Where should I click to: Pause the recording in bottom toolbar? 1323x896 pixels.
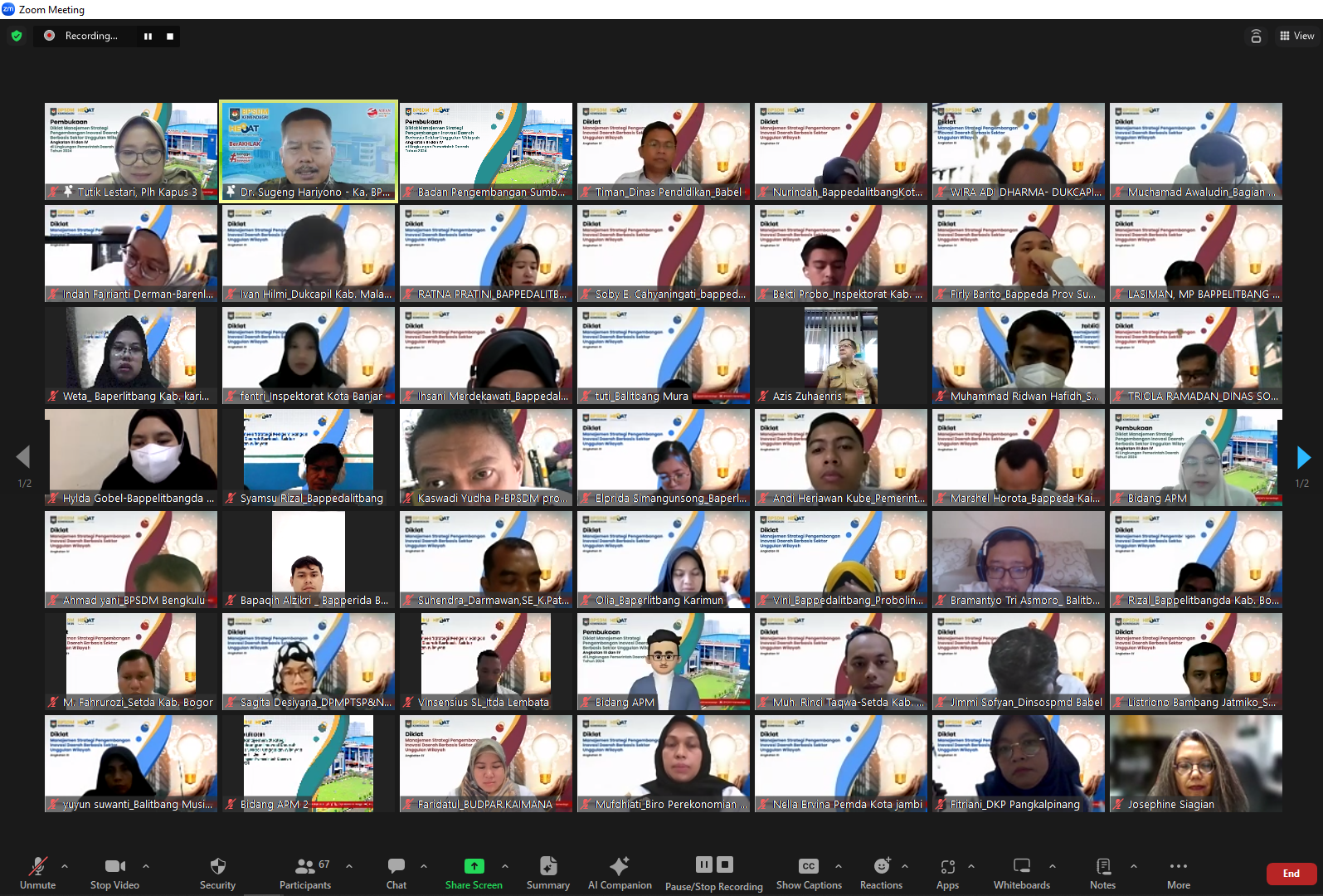tap(703, 864)
